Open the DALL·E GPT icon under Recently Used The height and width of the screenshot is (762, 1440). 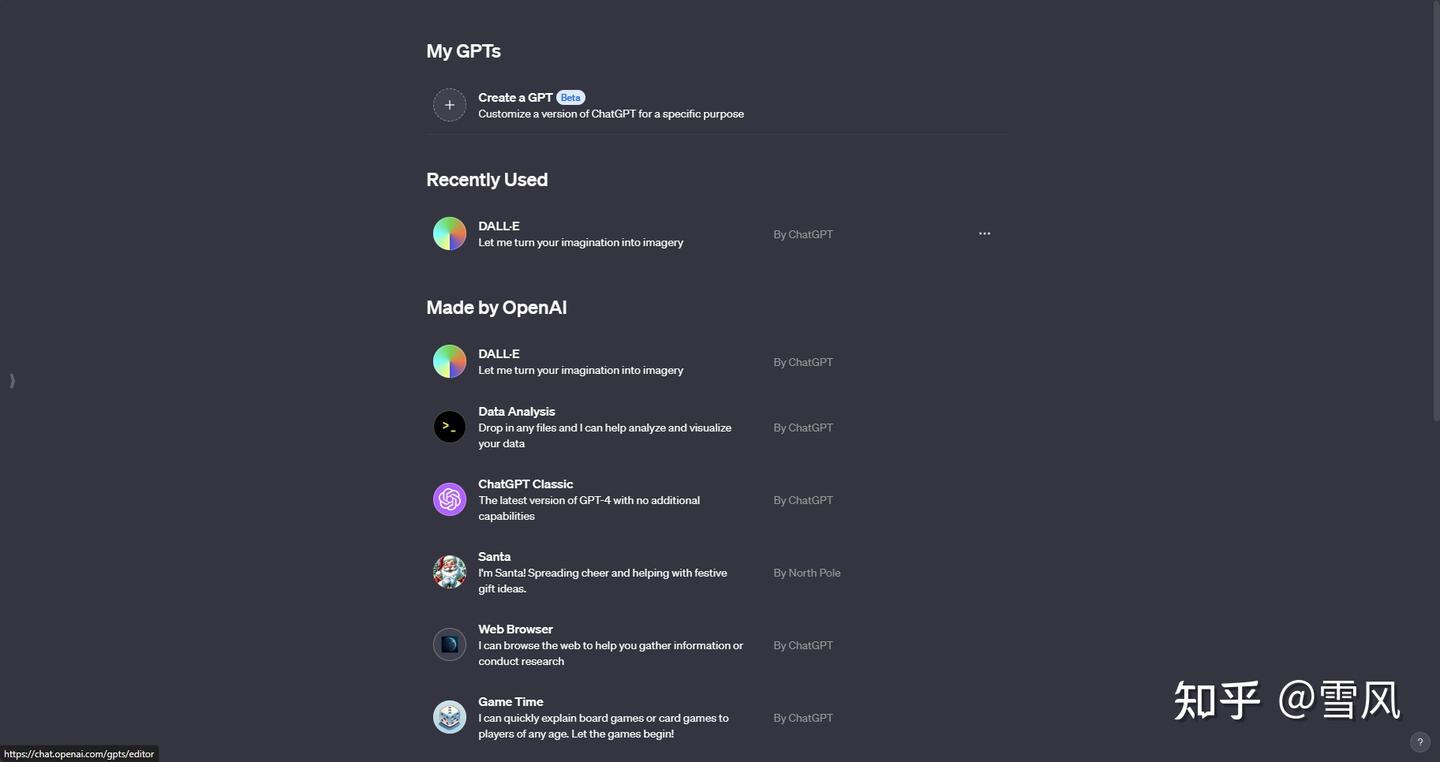[x=449, y=233]
